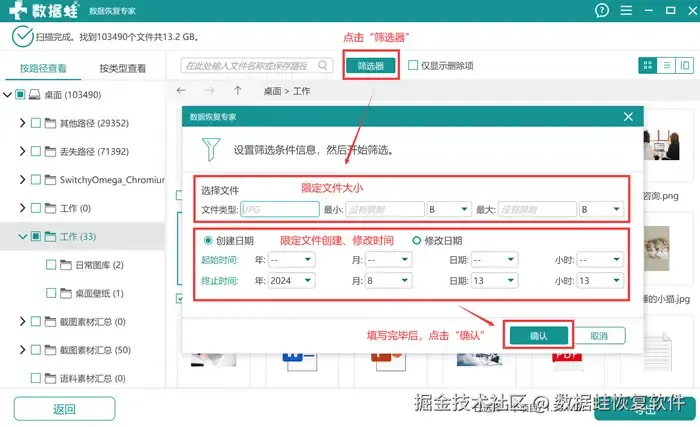Click 桌面 in the breadcrumb path
This screenshot has height=427, width=700.
point(272,91)
